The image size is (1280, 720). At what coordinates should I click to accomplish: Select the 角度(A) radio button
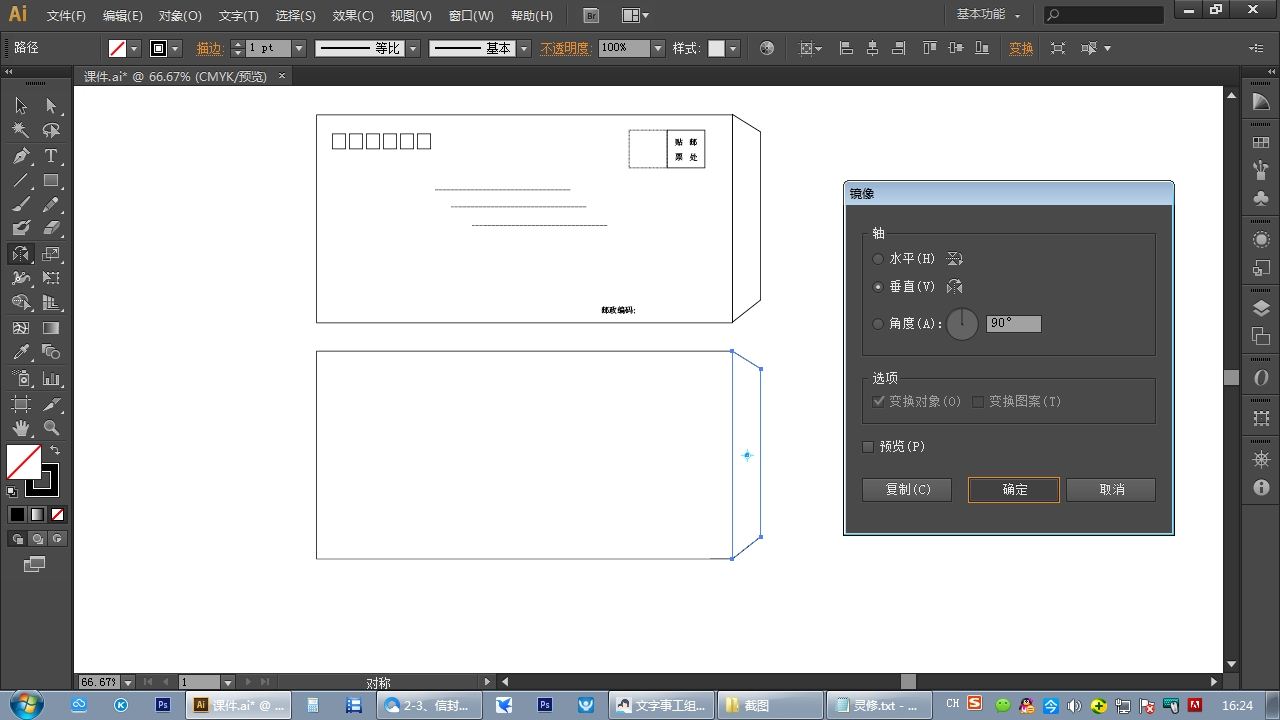pos(878,324)
